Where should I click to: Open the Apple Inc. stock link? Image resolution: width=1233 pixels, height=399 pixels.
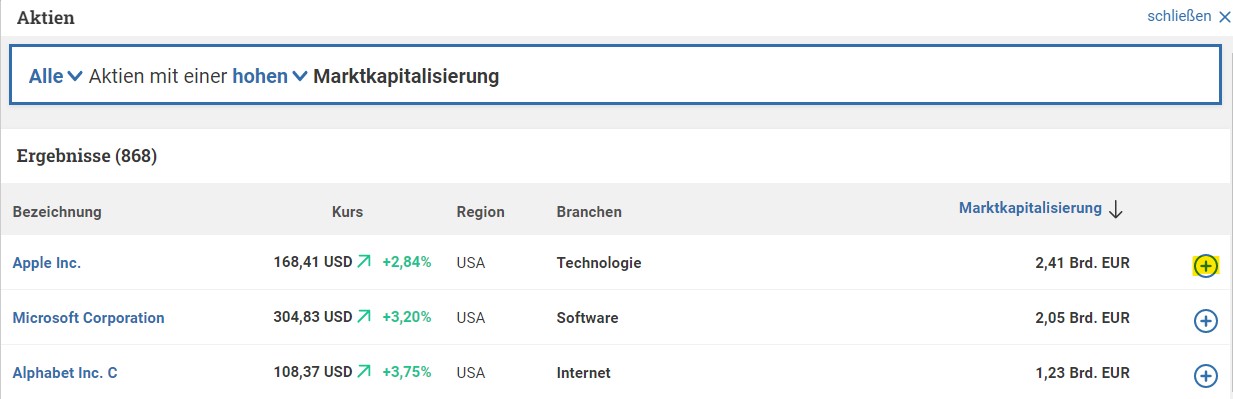point(47,263)
